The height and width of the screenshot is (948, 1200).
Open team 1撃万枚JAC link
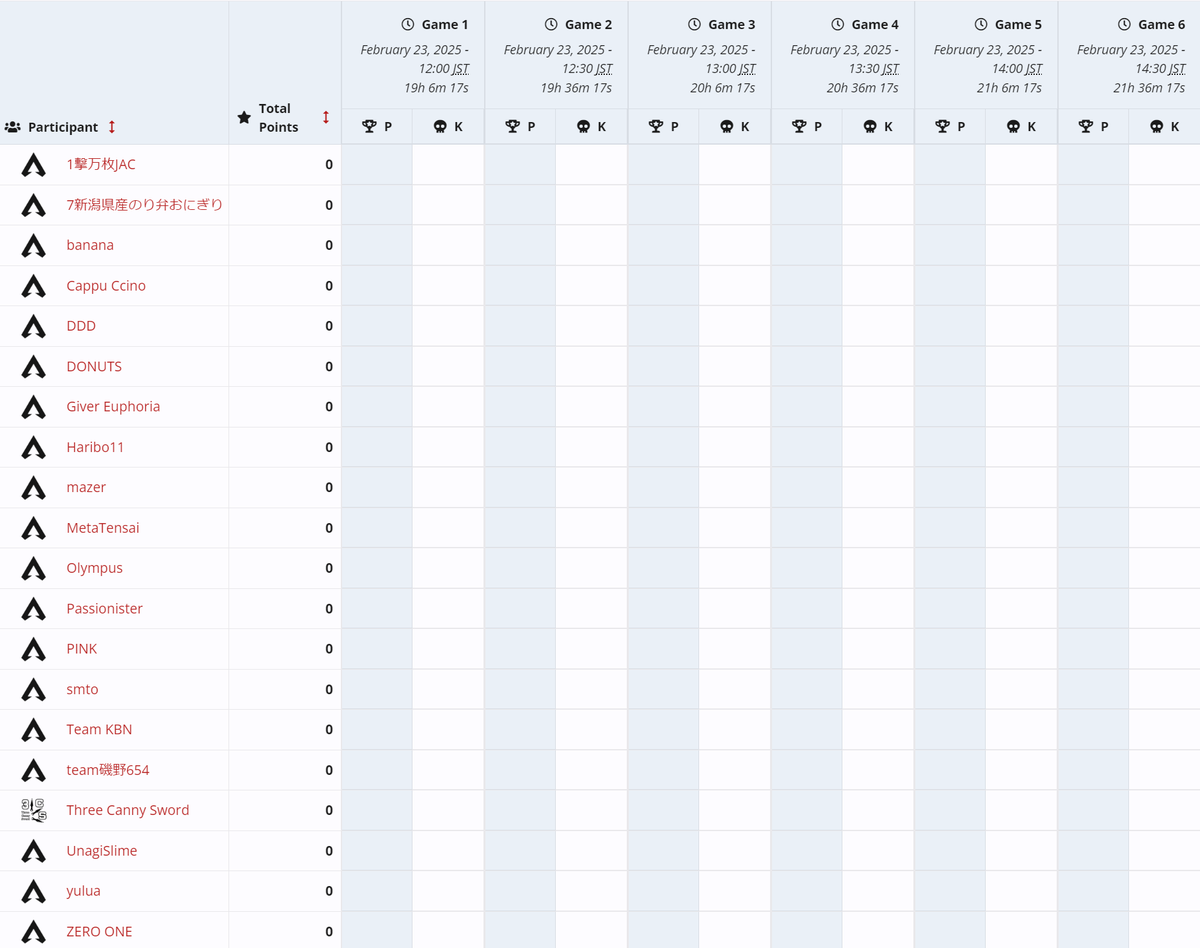[101, 164]
